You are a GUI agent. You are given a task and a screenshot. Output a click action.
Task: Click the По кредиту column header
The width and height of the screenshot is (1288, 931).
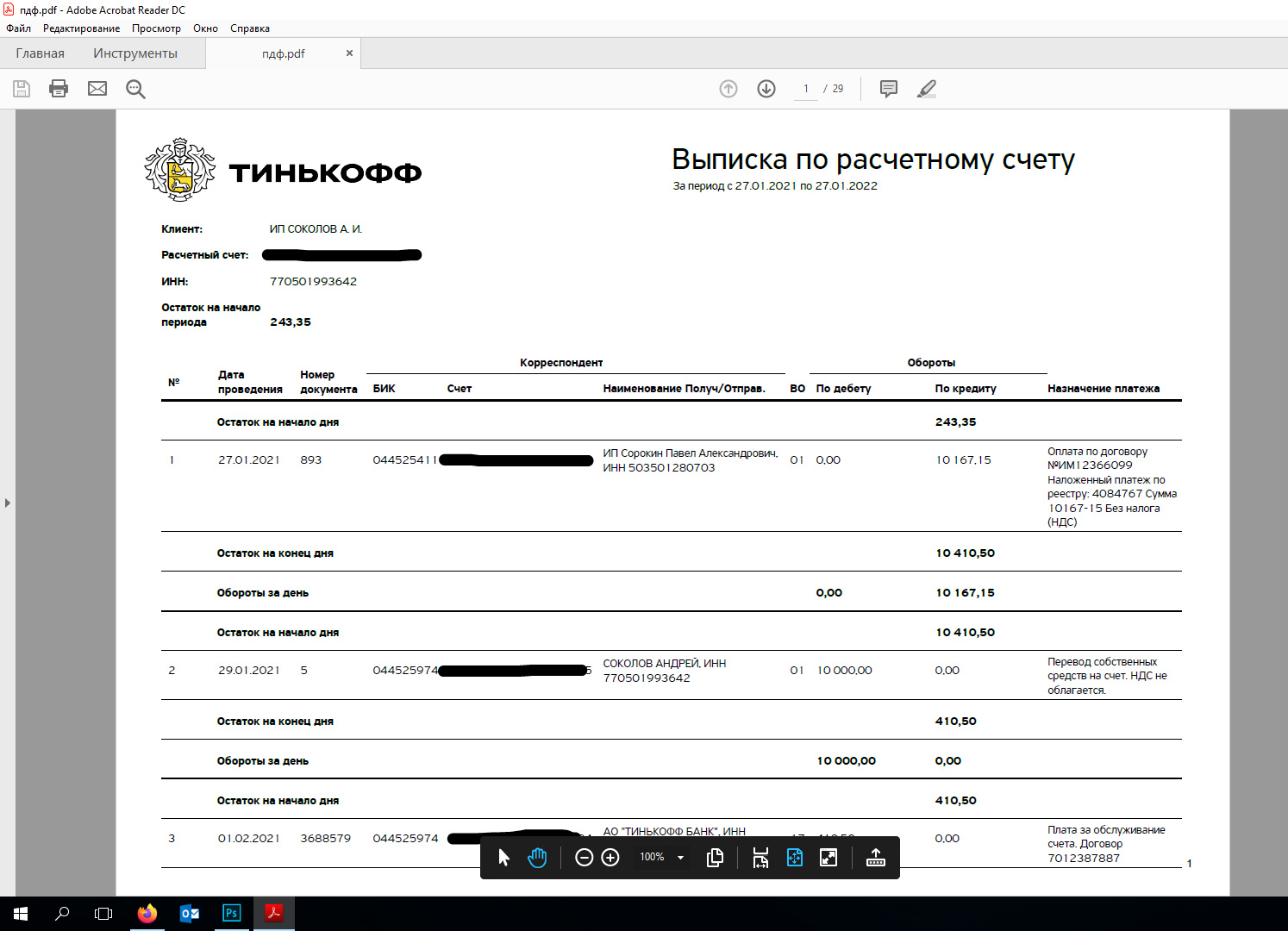click(966, 389)
